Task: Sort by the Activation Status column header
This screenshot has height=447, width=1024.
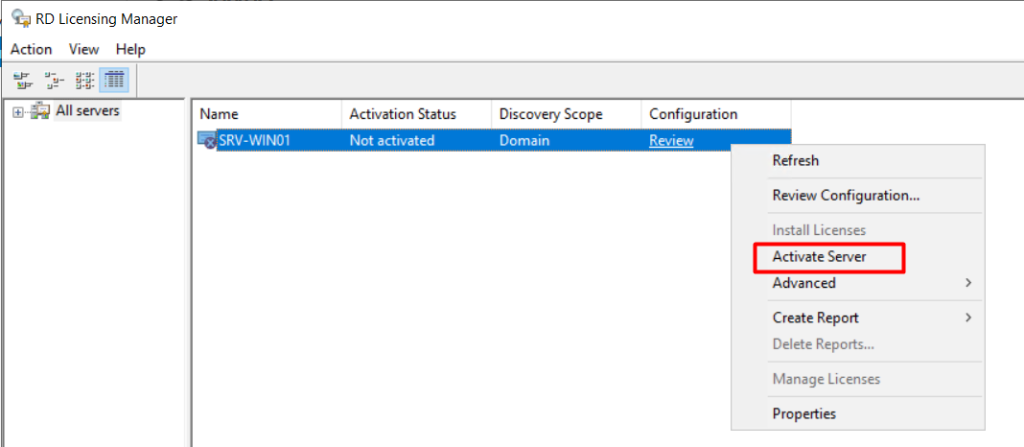Action: [x=402, y=114]
